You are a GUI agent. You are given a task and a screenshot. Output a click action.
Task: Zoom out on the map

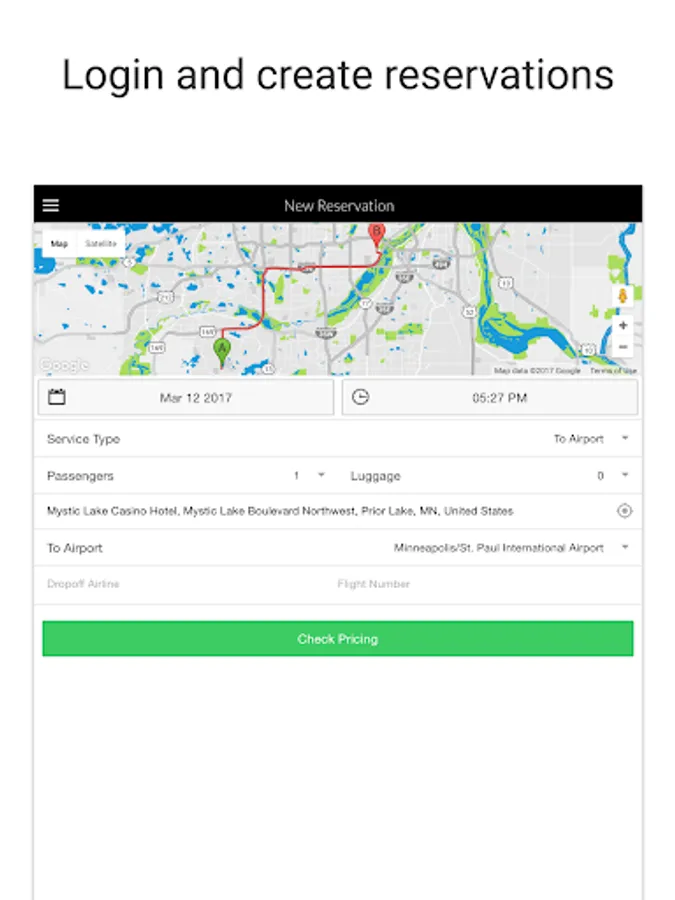coord(623,347)
